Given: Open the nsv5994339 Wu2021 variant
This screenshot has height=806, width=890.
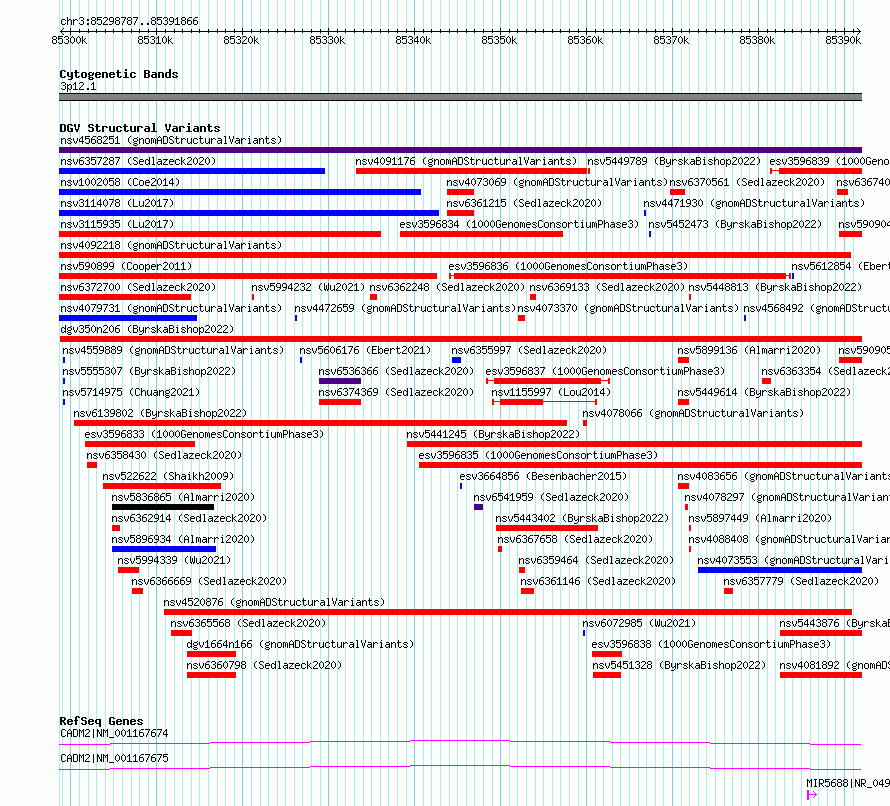Looking at the screenshot, I should pos(174,560).
